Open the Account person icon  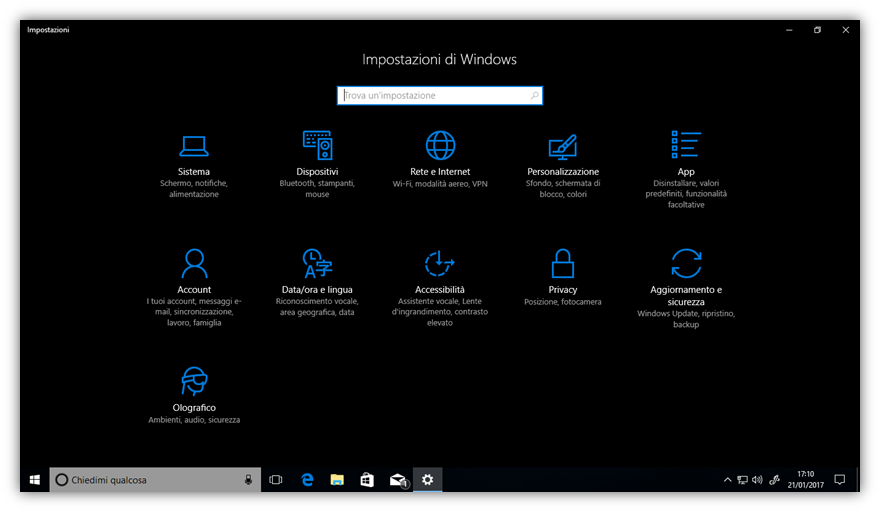coord(194,264)
